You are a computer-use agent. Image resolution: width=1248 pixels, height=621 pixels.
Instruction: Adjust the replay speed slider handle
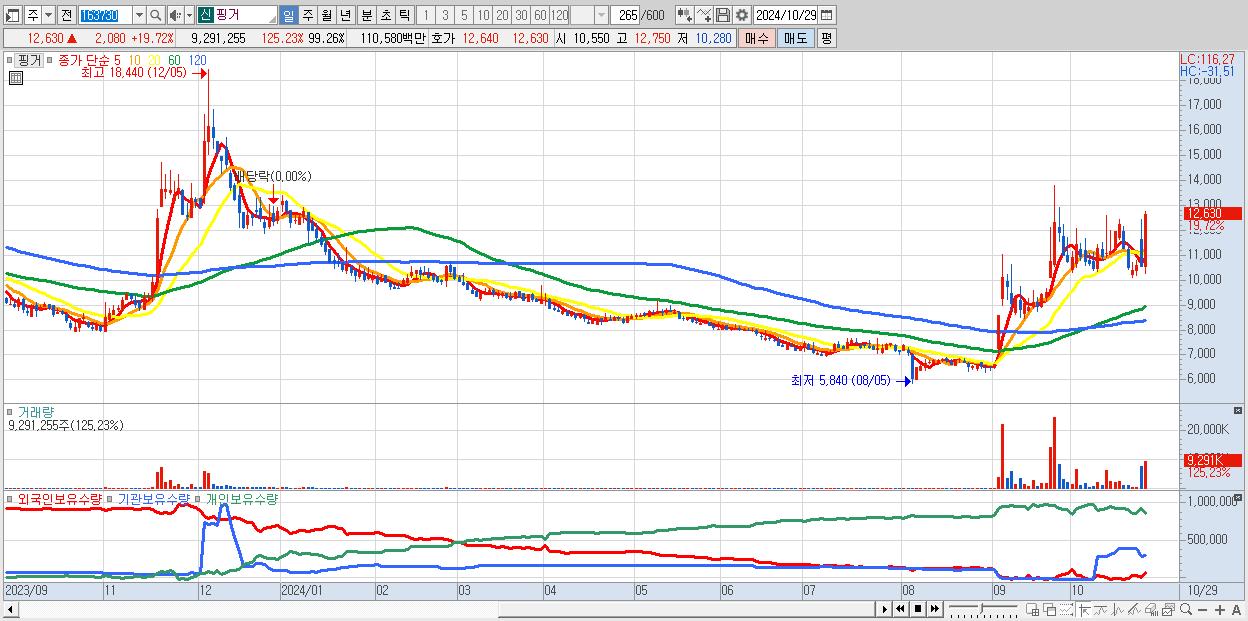[x=981, y=608]
